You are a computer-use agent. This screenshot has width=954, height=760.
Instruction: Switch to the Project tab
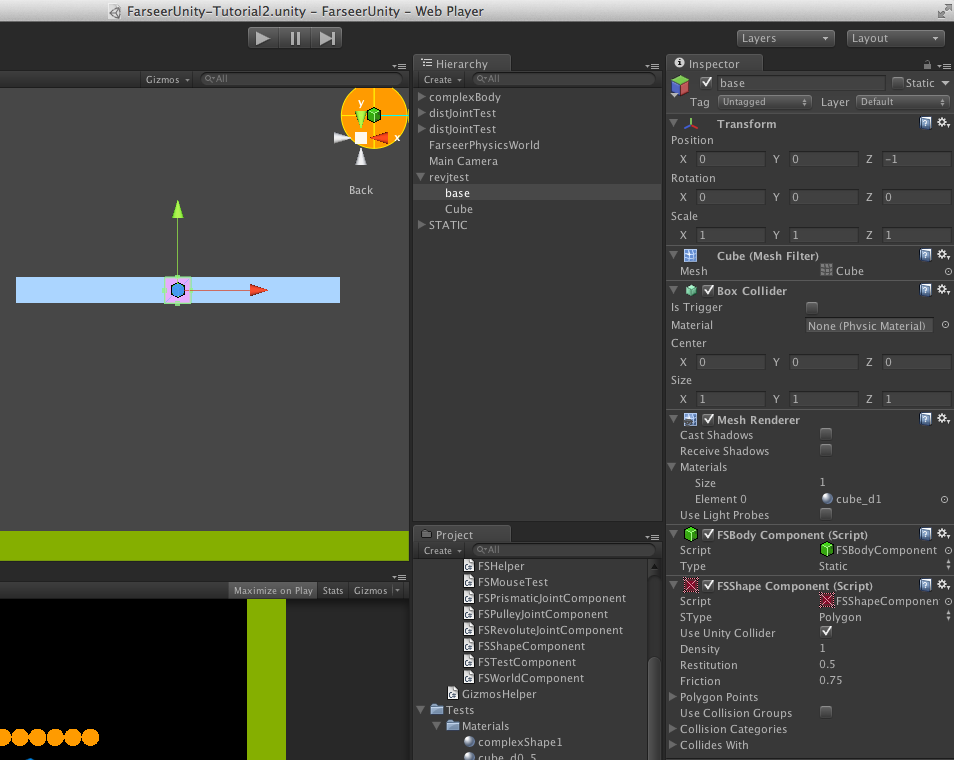462,535
